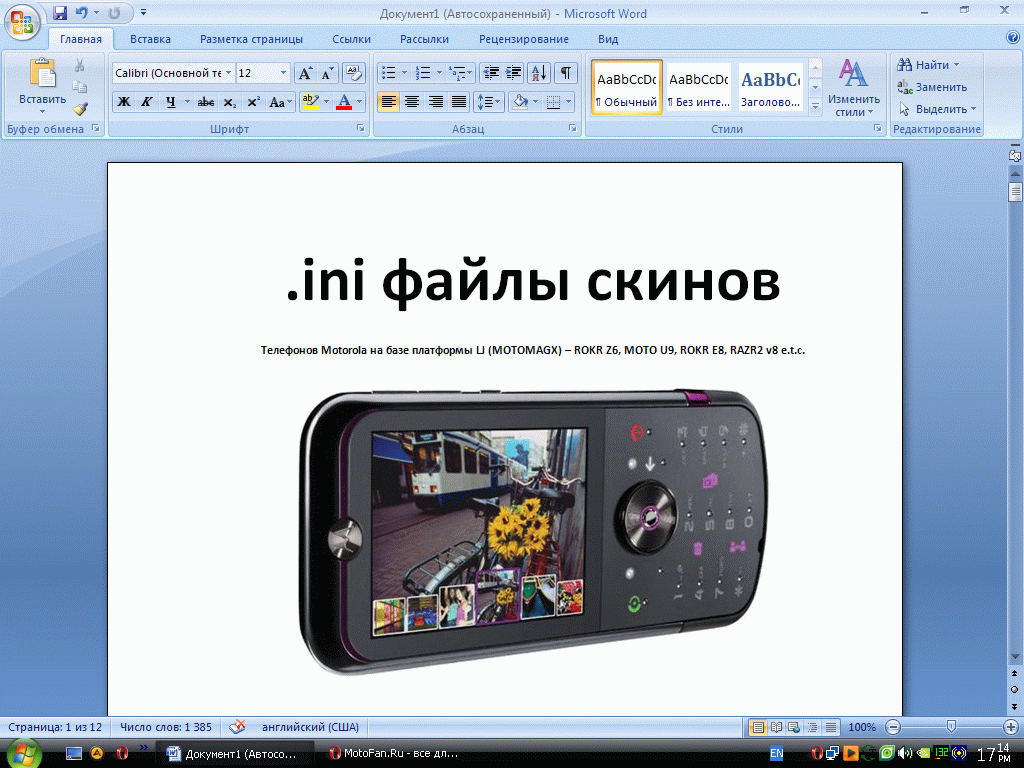Apply superscript formatting
The height and width of the screenshot is (768, 1024).
253,102
